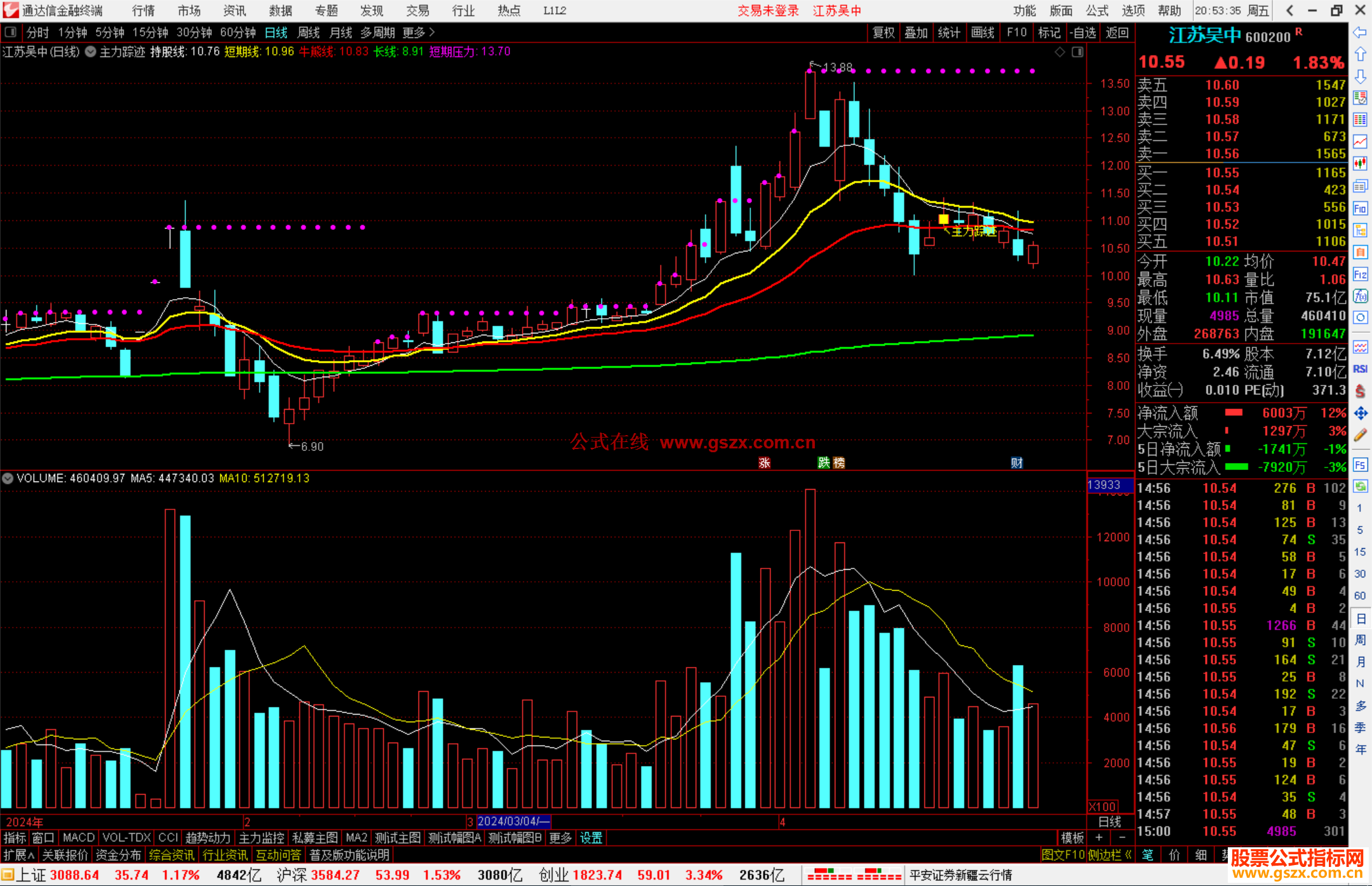Select the 周线 weekly period
1372x886 pixels.
(x=309, y=32)
